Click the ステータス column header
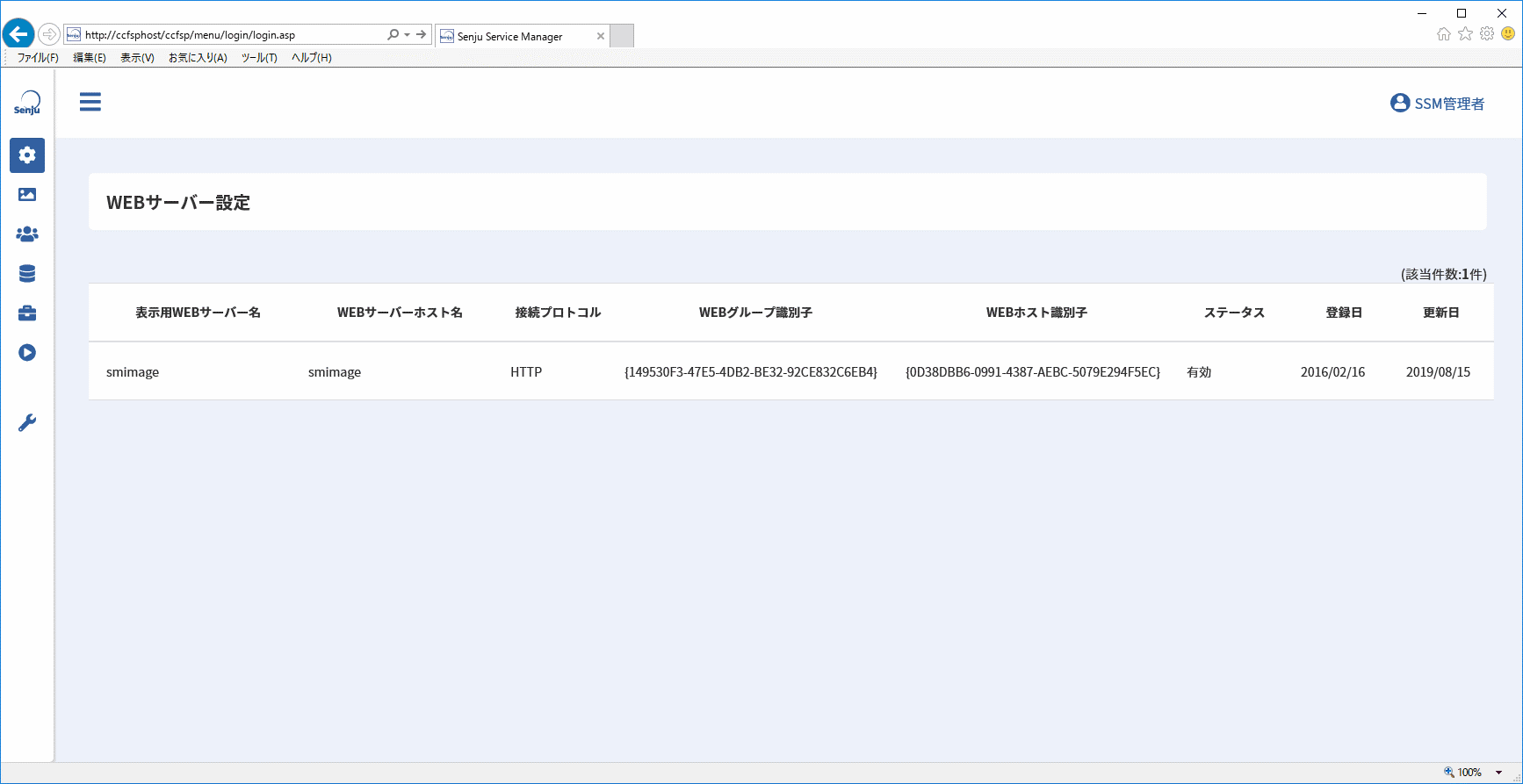The width and height of the screenshot is (1523, 784). click(x=1234, y=313)
